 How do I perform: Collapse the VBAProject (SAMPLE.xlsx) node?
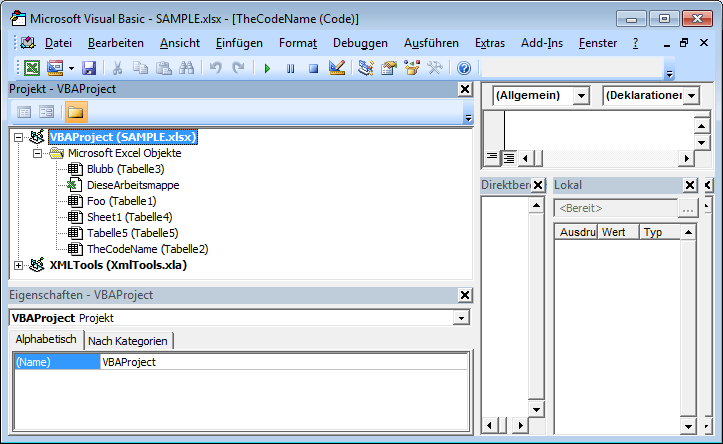(x=18, y=137)
